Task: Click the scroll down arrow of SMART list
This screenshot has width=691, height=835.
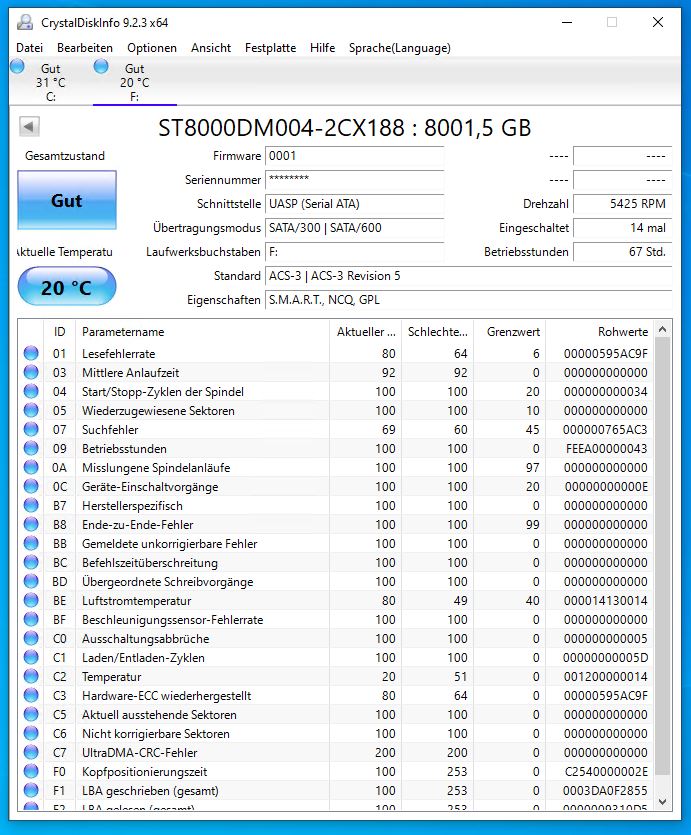Action: tap(663, 801)
